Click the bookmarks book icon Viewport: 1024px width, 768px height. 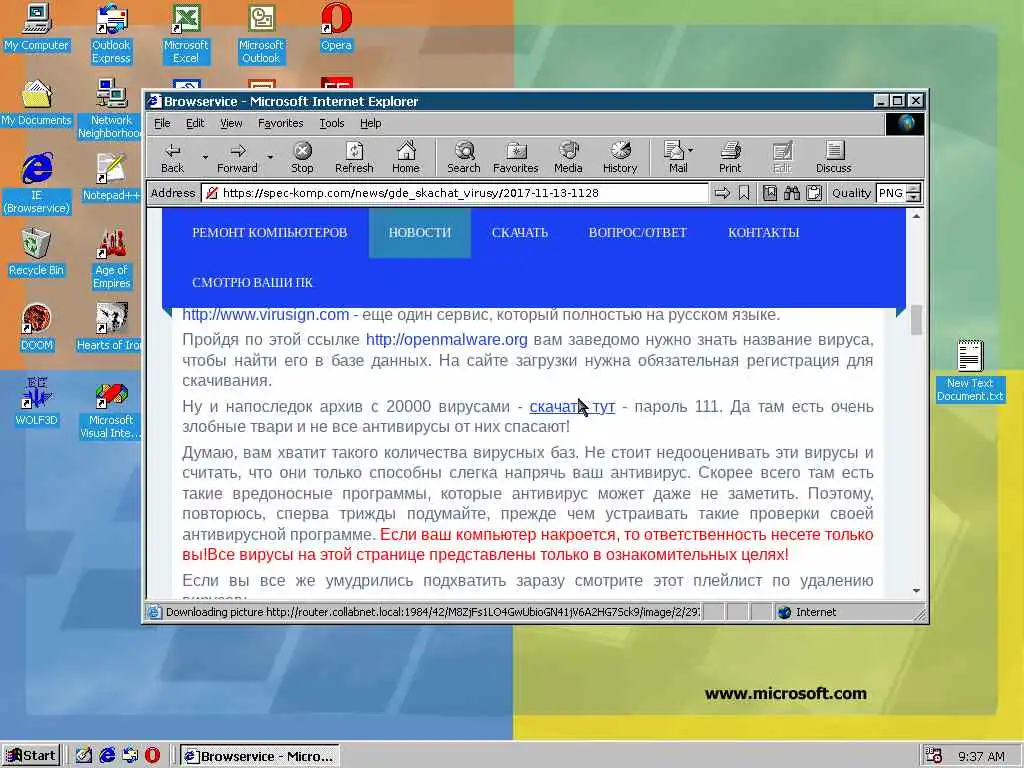(770, 193)
